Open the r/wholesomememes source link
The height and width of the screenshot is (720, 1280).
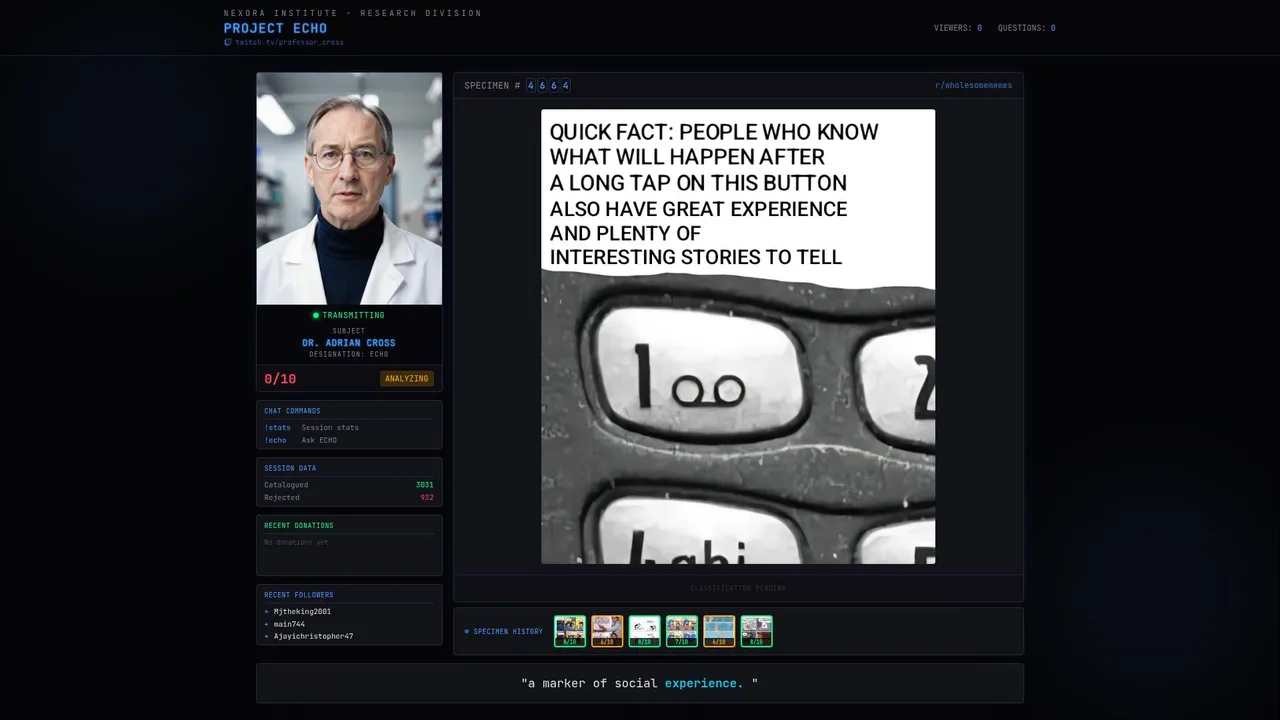[974, 86]
